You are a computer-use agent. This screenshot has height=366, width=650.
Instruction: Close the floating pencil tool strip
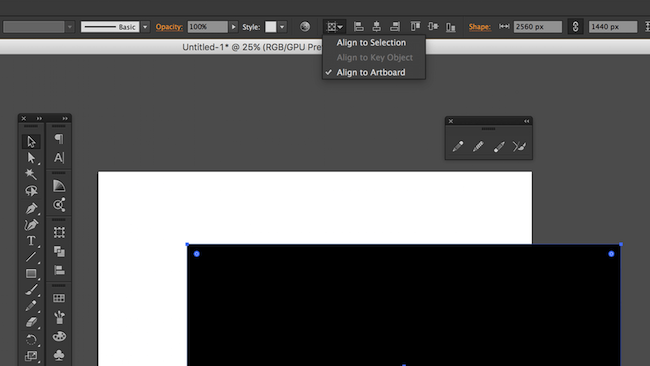(x=451, y=121)
